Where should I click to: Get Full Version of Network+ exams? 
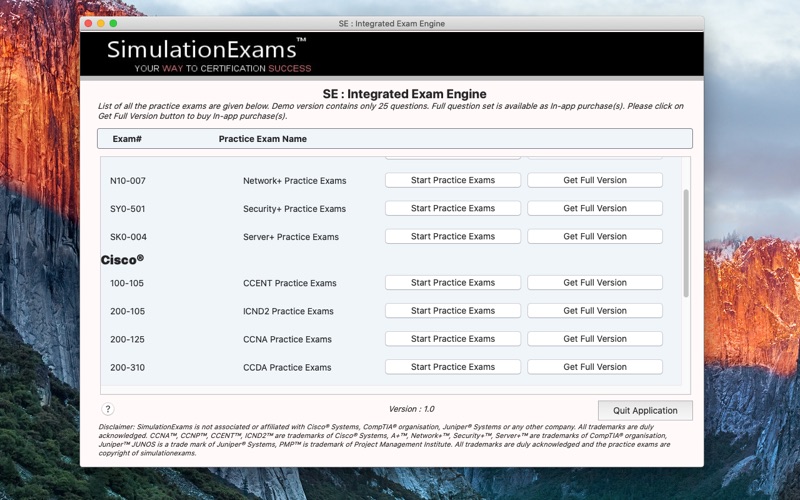(x=595, y=180)
